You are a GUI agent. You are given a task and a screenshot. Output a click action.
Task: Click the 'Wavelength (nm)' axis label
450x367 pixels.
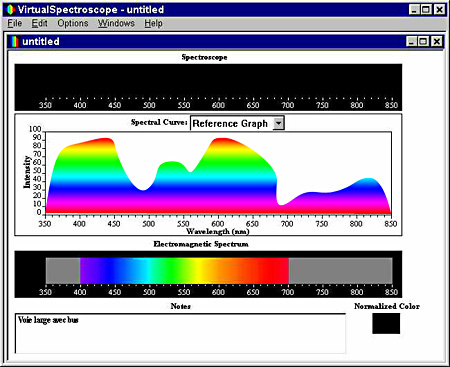218,231
